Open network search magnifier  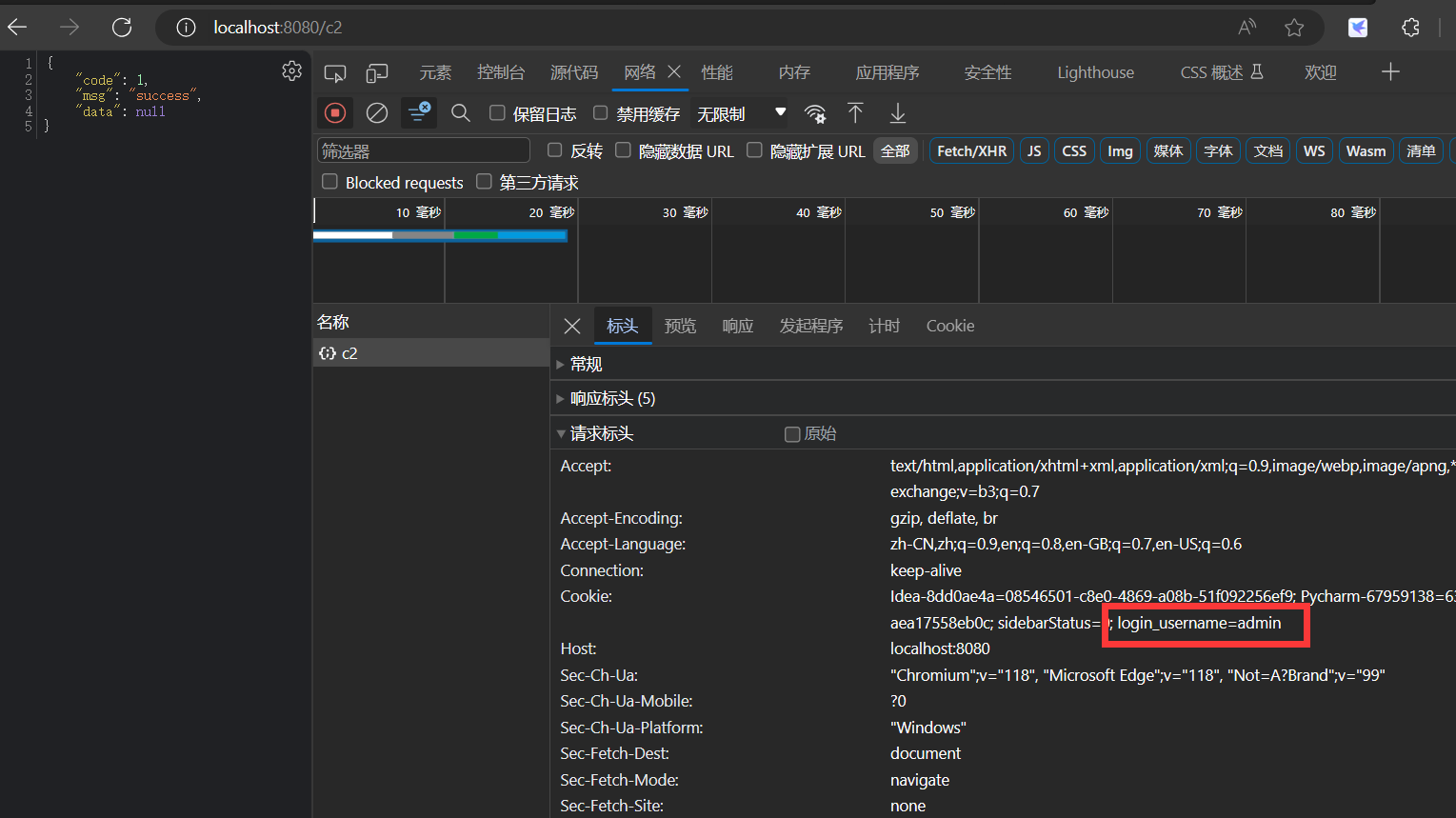pos(461,113)
